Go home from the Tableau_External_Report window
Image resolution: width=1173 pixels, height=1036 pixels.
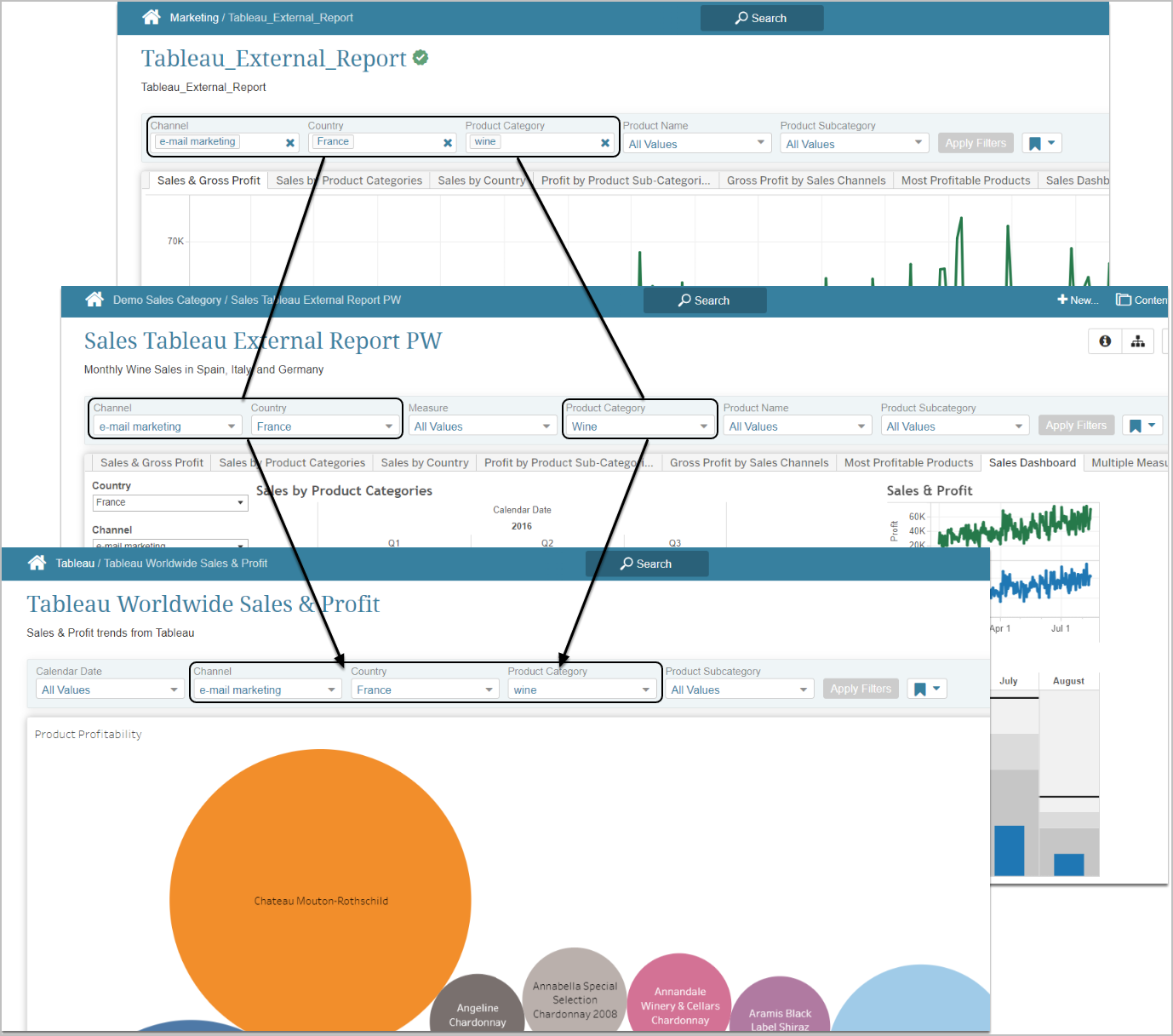pyautogui.click(x=152, y=17)
